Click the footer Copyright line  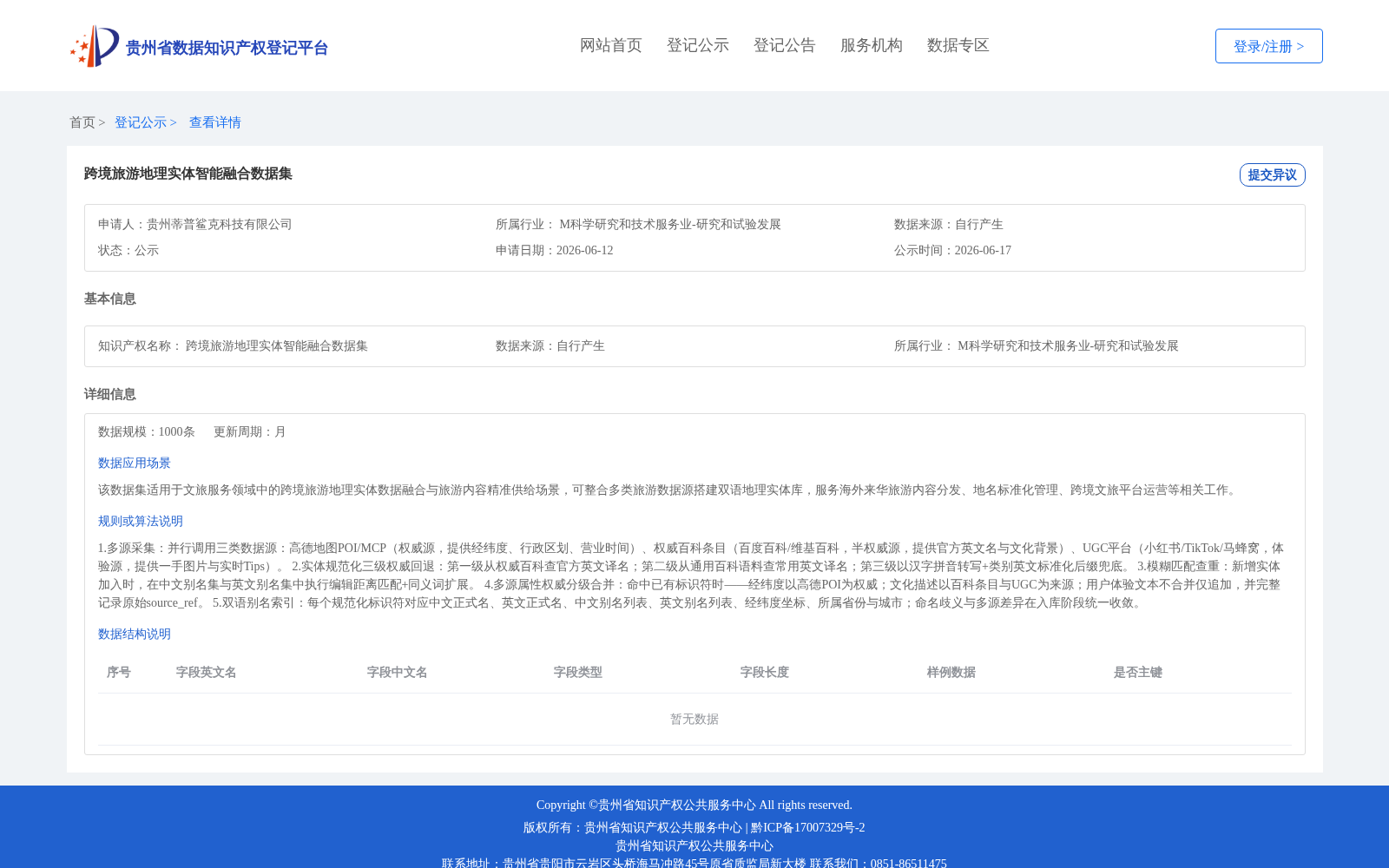point(694,805)
